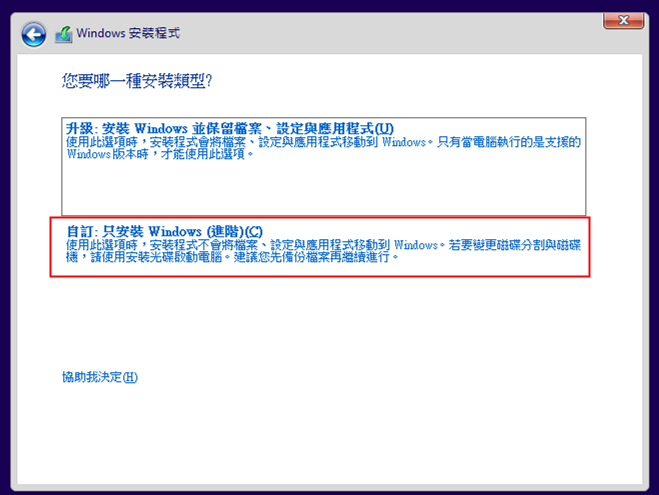
Task: Click the Windows 安裝程式 title text
Action: [128, 33]
